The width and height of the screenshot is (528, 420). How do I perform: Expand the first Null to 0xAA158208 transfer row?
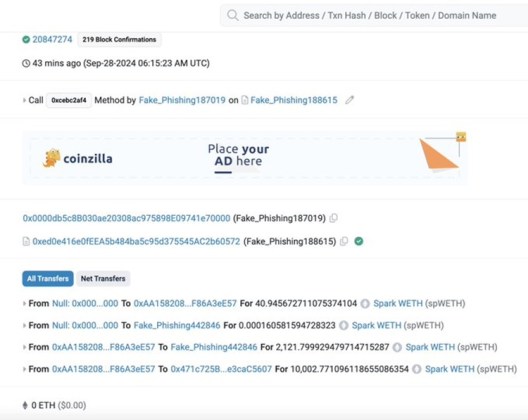click(x=24, y=304)
